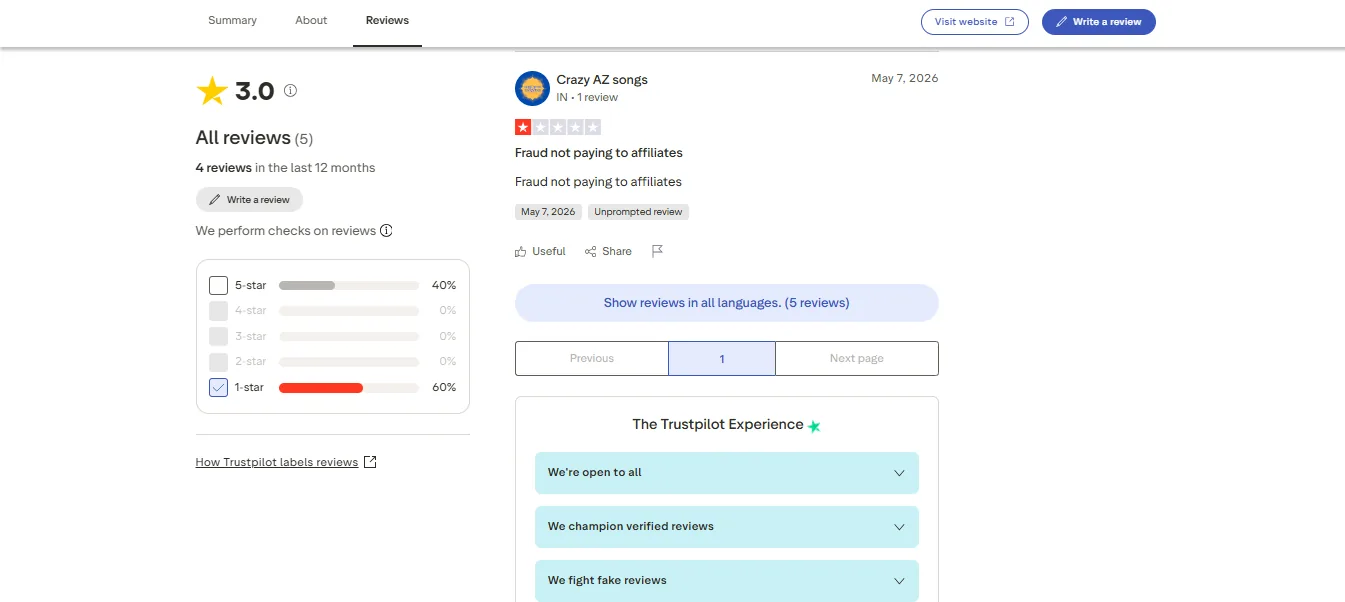Click the external link icon on Visit website
The height and width of the screenshot is (602, 1345).
1009,22
